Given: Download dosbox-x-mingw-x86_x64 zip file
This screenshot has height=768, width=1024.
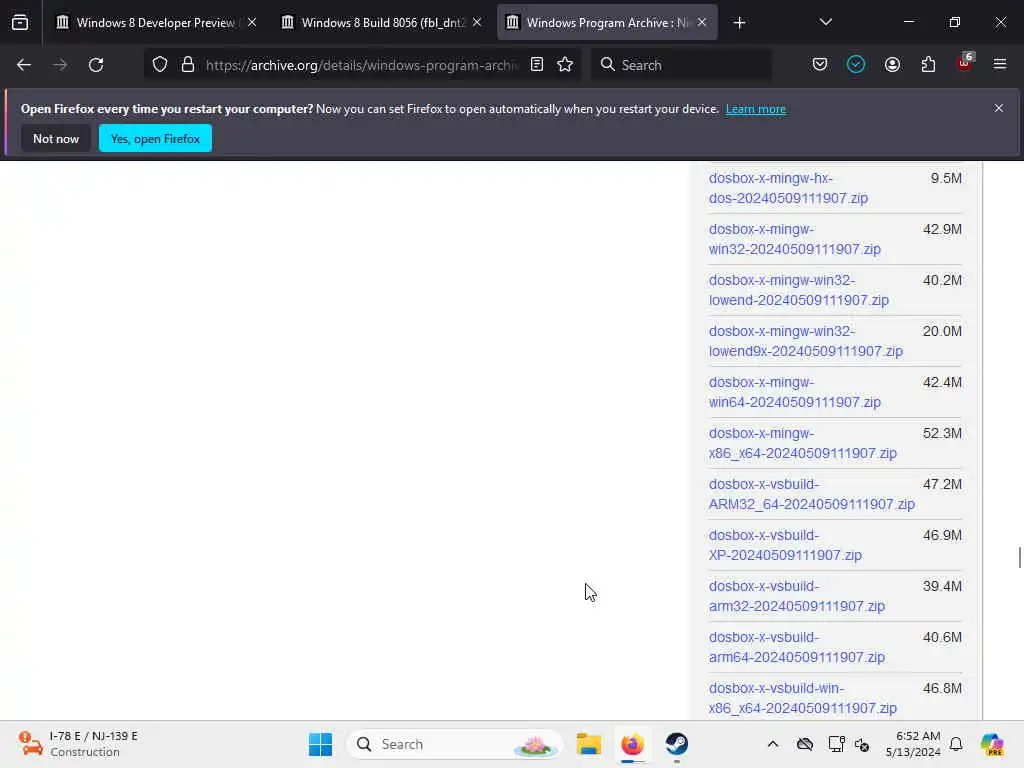Looking at the screenshot, I should [x=803, y=443].
